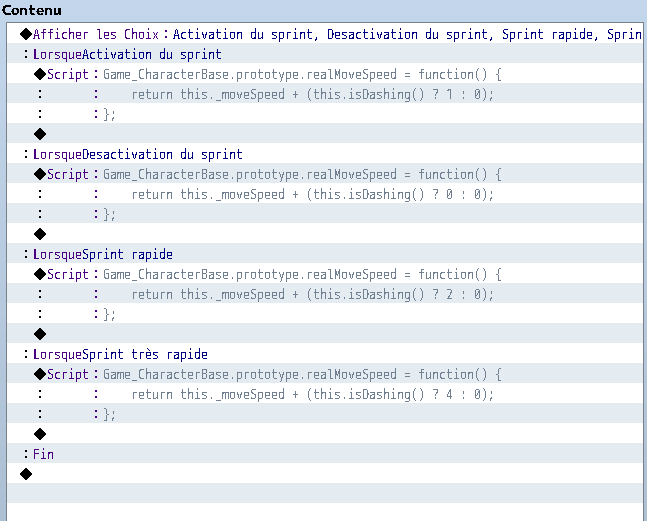Select the last empty diamond line after Fin
Viewport: 647px width, 521px height.
point(325,474)
